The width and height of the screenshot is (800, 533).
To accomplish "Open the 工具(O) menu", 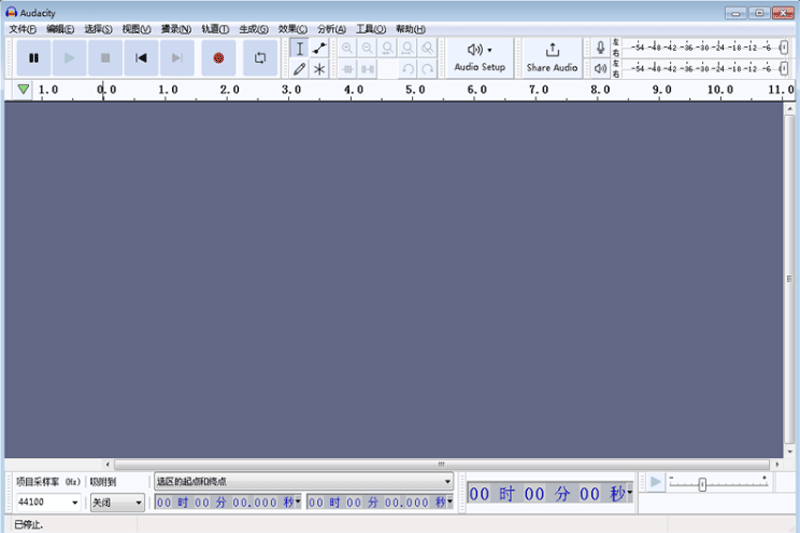I will 370,29.
